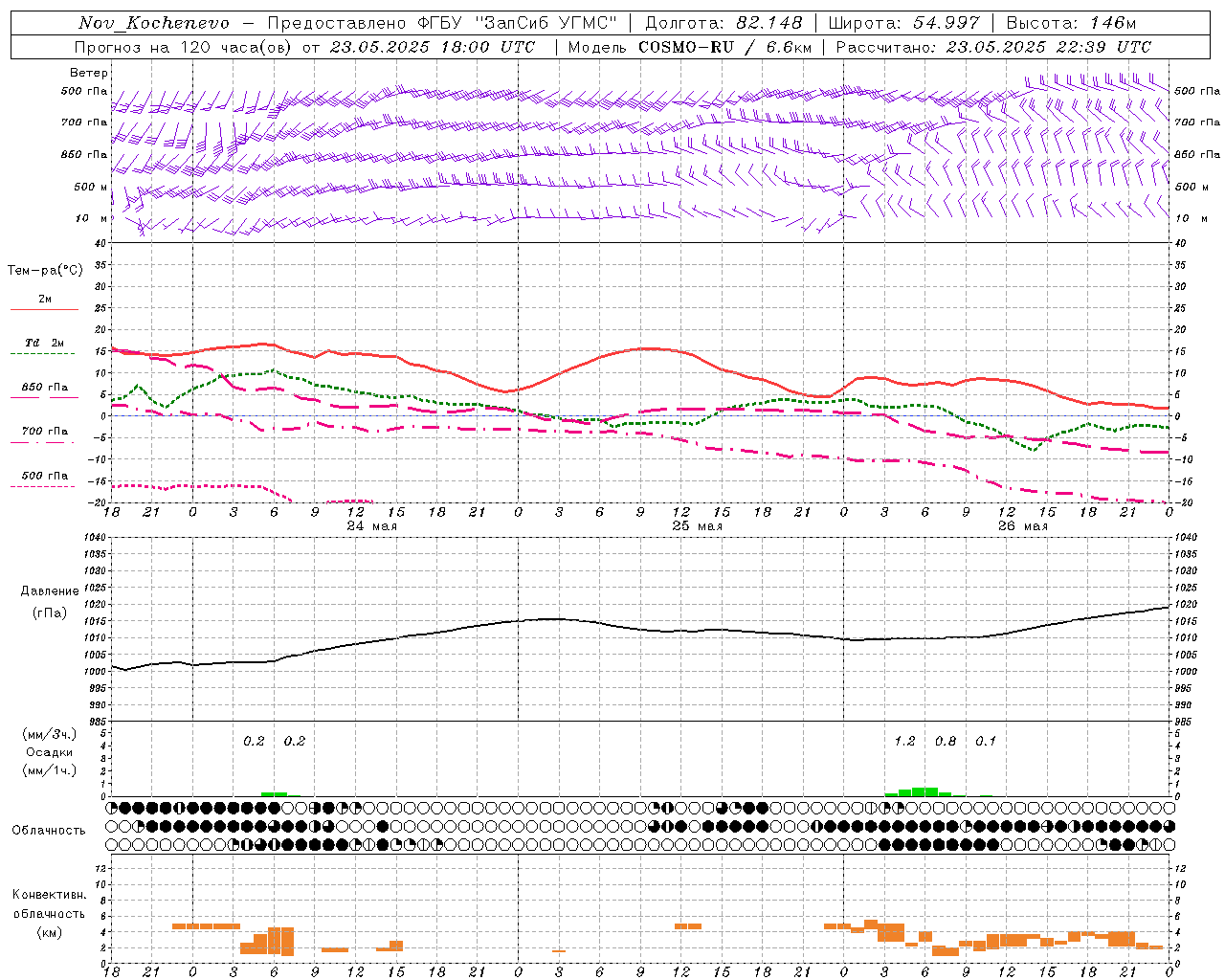1225x980 pixels.
Task: Click the 500 м wind level label on left
Action: click(91, 188)
